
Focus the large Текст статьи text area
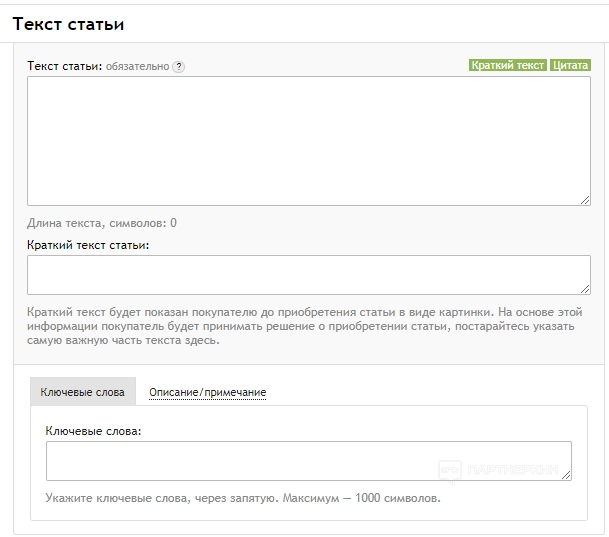pyautogui.click(x=308, y=140)
